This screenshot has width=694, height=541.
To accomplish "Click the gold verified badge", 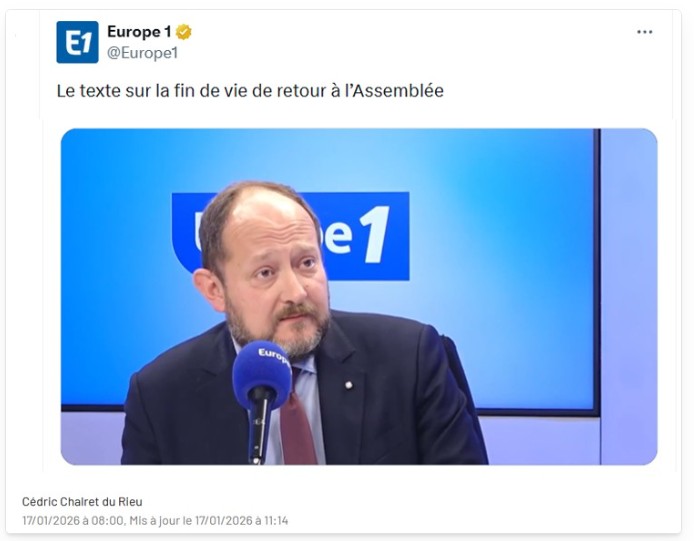I will 184,32.
